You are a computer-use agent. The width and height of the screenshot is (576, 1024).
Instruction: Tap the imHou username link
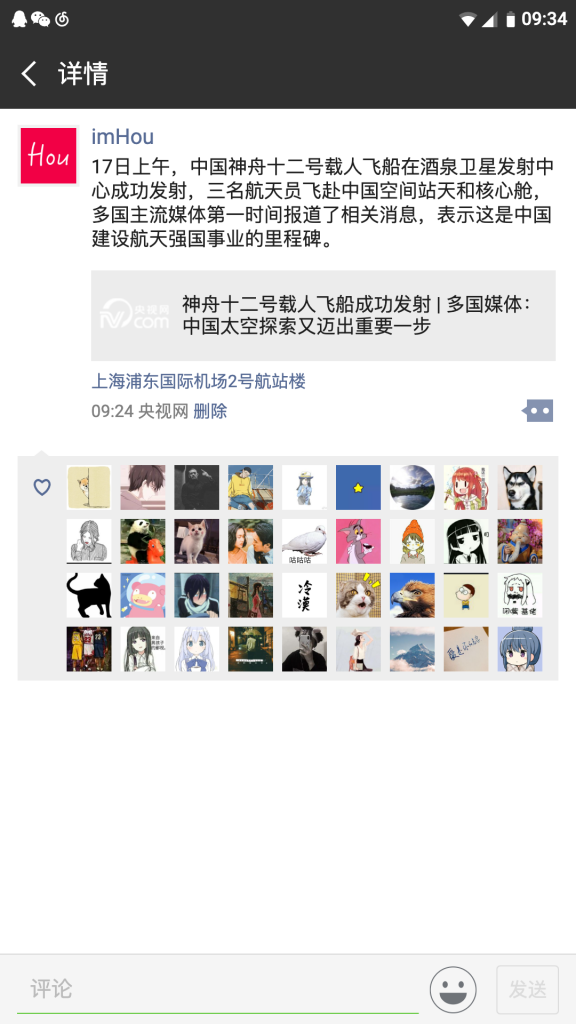pos(123,136)
